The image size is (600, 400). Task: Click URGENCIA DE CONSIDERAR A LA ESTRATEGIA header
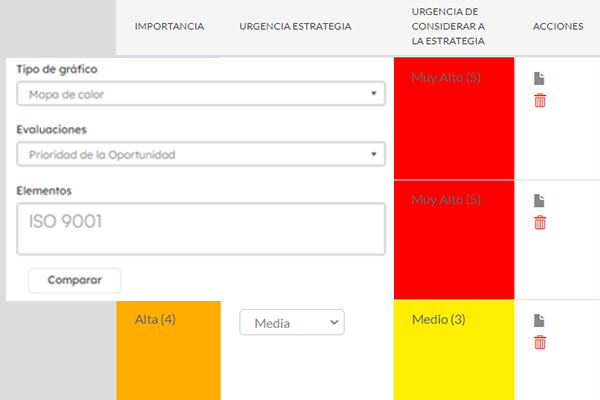[448, 26]
